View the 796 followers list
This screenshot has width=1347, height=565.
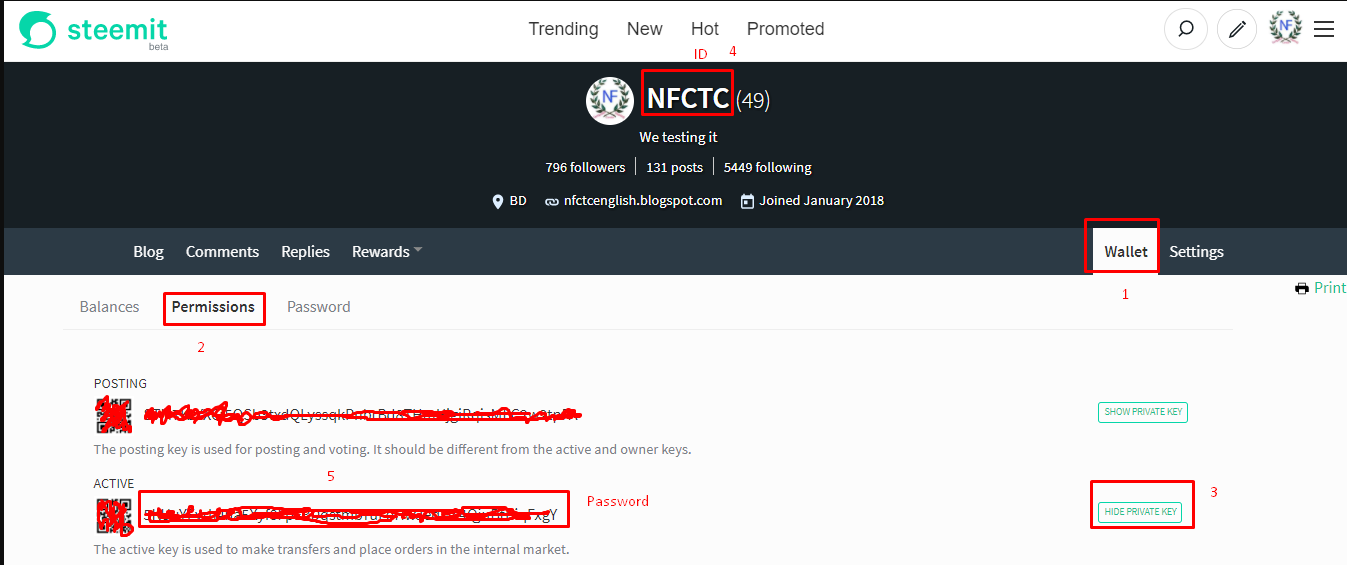pyautogui.click(x=585, y=167)
